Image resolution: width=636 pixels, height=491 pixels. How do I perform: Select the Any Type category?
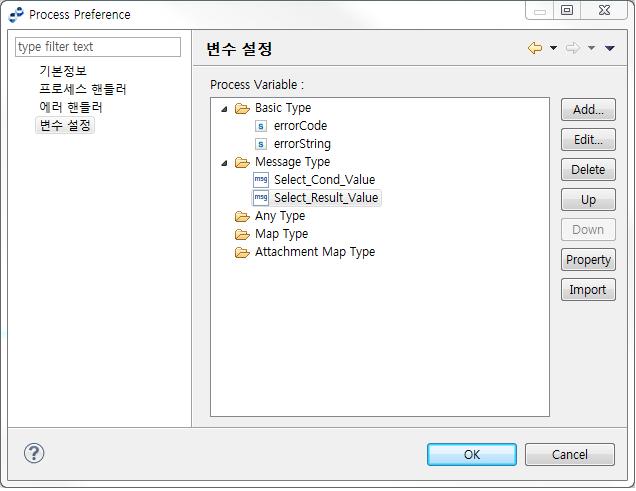(280, 216)
